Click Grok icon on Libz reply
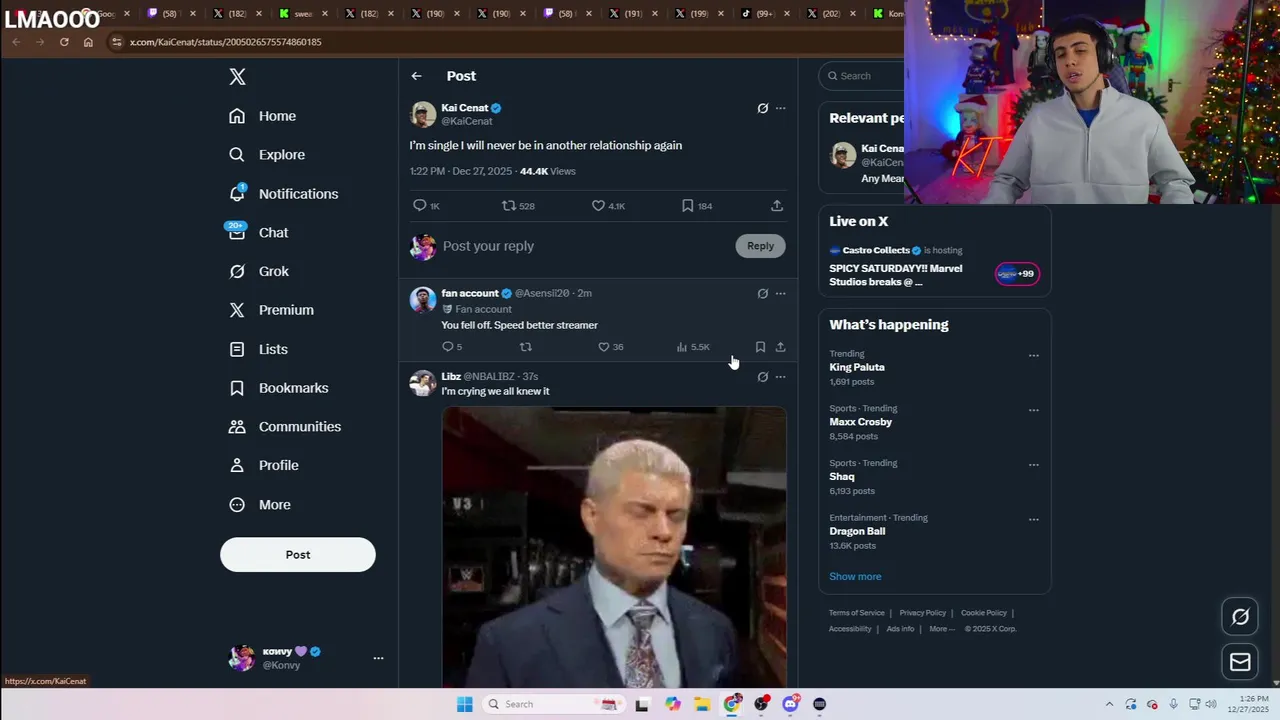The image size is (1280, 720). [x=762, y=377]
